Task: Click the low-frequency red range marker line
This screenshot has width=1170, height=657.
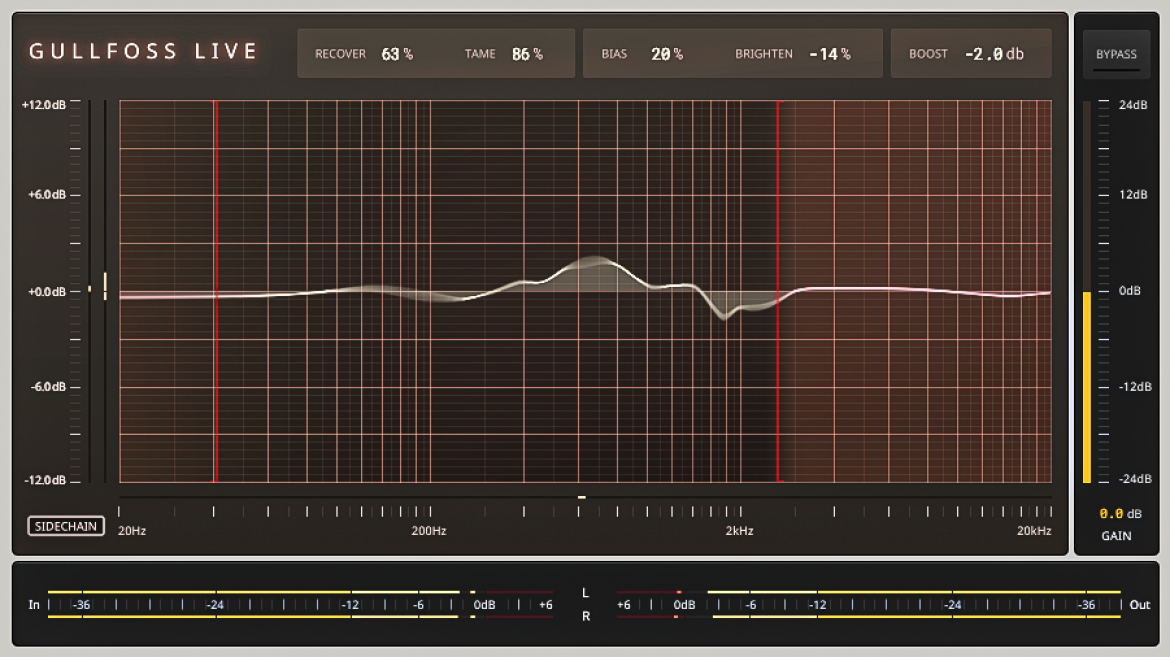Action: (216, 291)
